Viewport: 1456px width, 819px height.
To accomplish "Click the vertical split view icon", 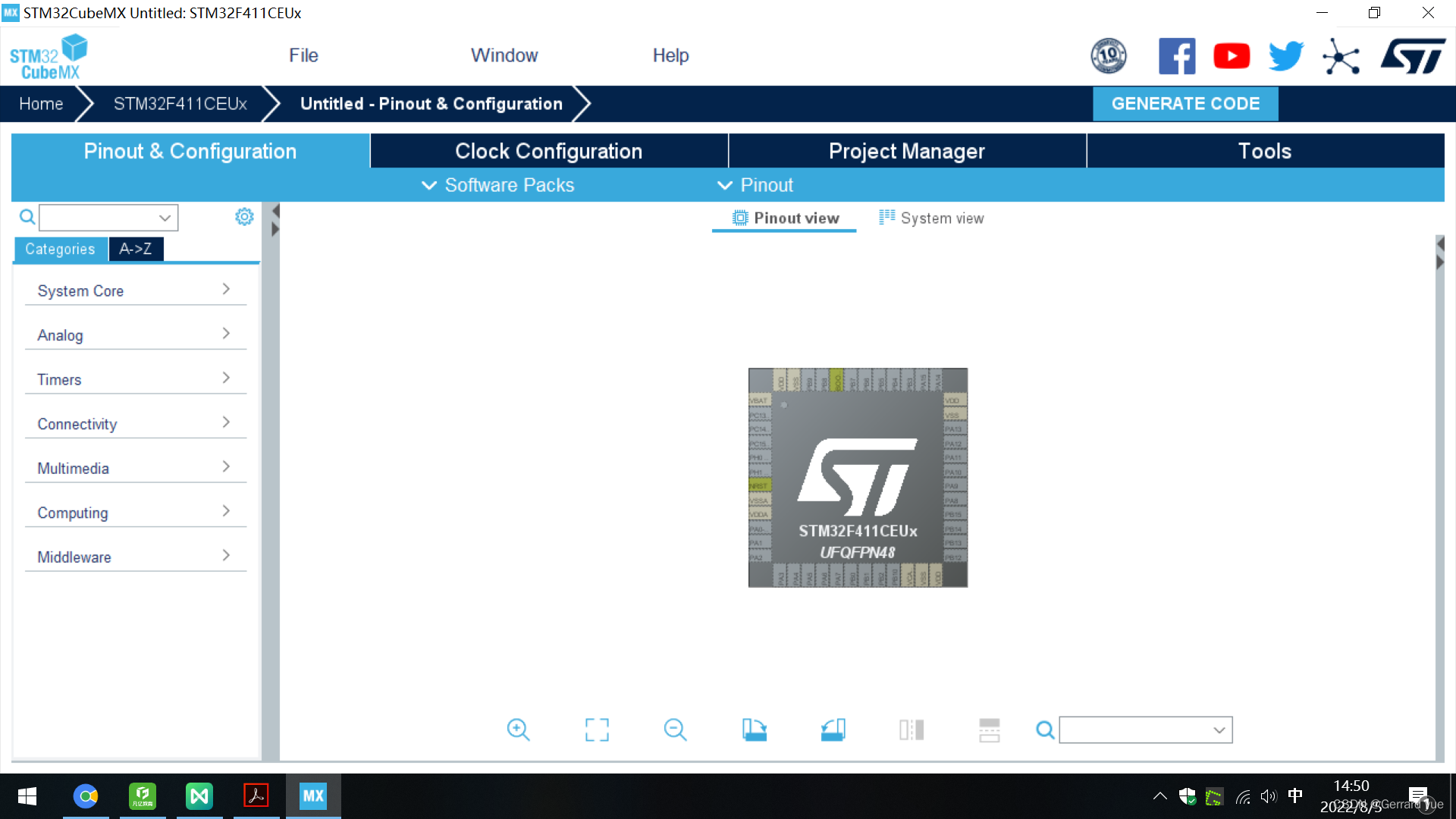I will 912,730.
